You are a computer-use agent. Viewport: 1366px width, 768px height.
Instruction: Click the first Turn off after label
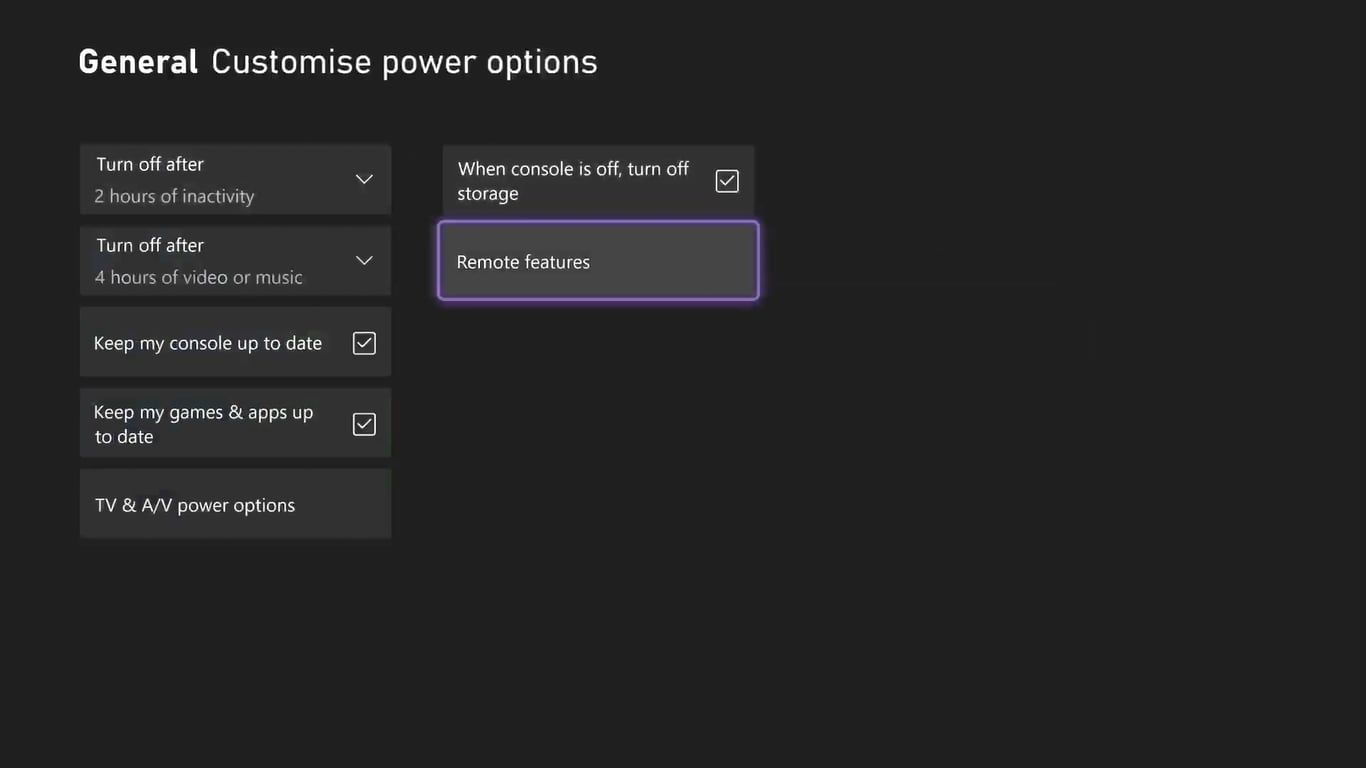pos(150,164)
